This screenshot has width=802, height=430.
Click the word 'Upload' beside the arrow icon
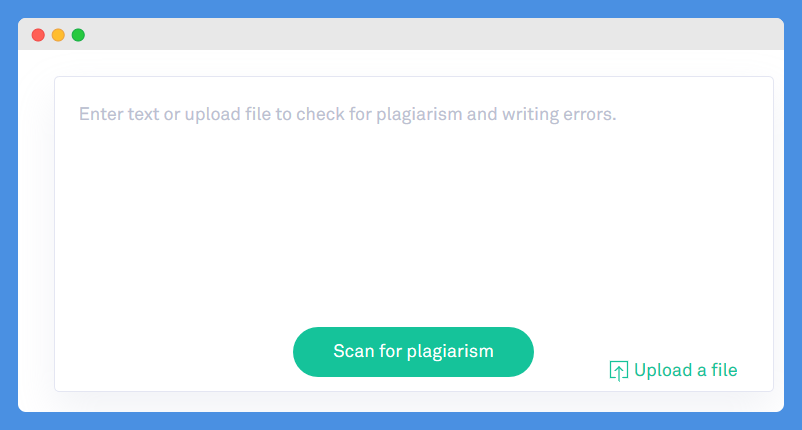click(x=663, y=370)
